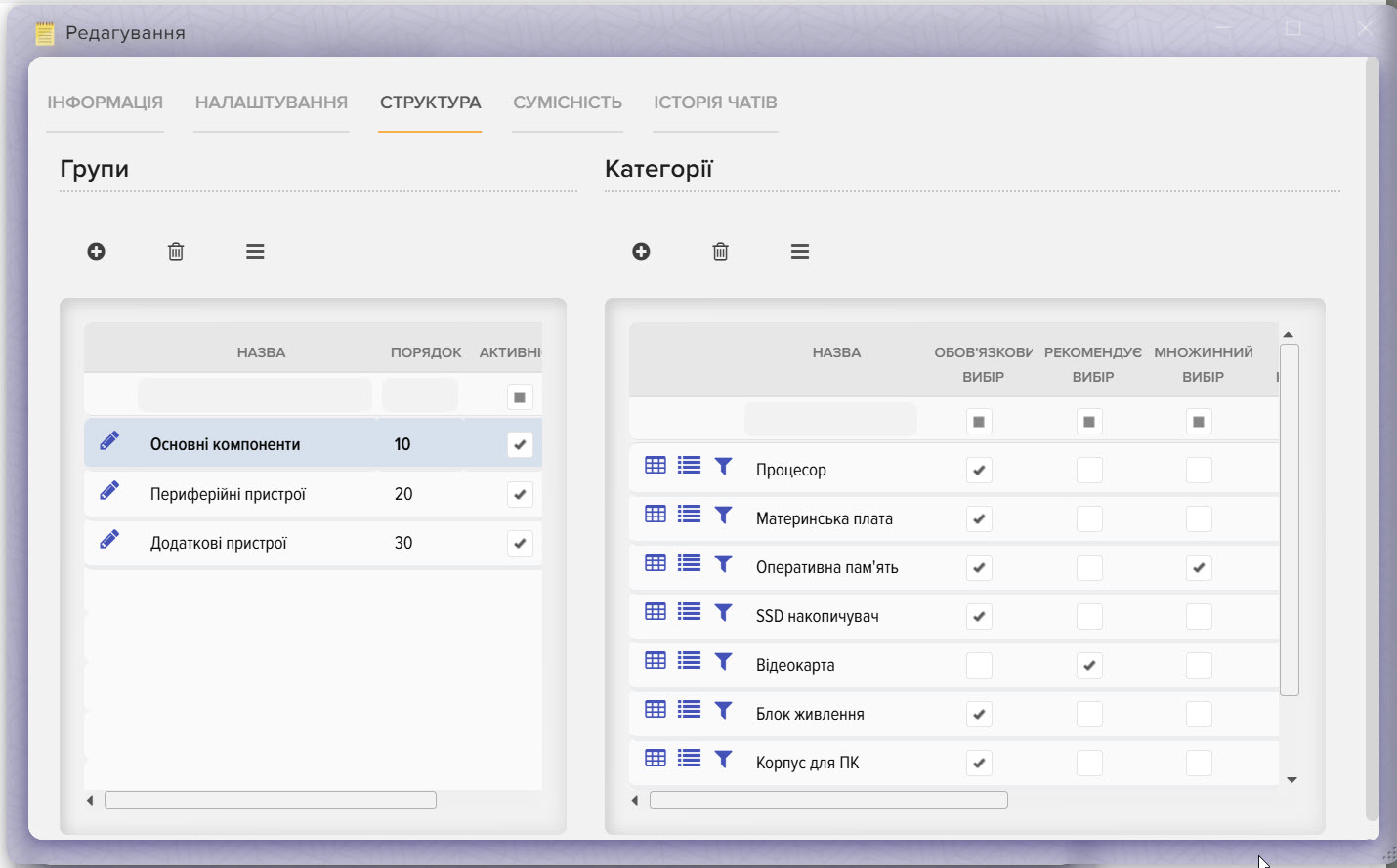1397x868 pixels.
Task: Open the Групи hamburger menu
Action: [x=255, y=252]
